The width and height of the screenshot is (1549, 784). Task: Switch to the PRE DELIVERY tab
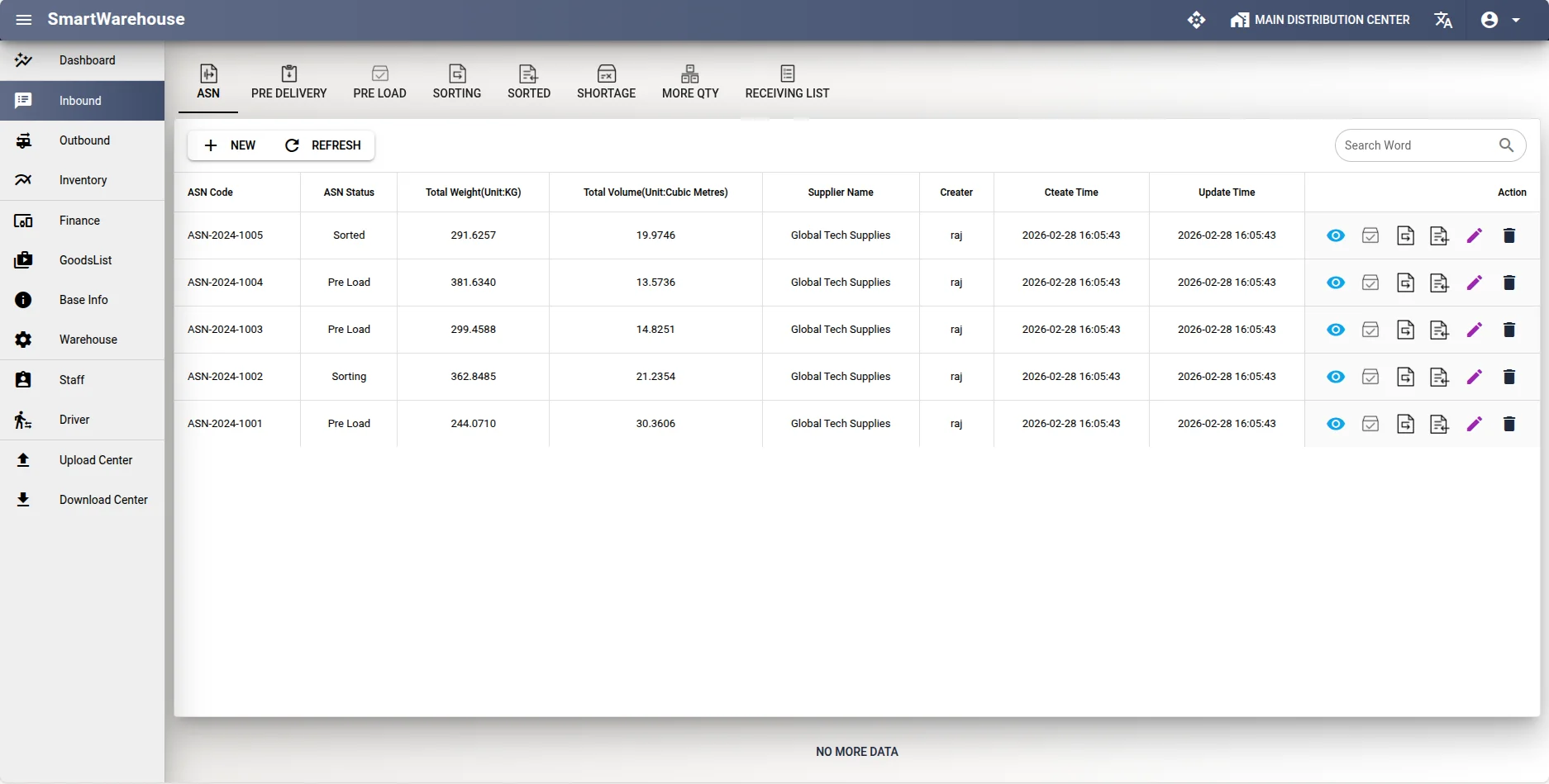click(289, 83)
